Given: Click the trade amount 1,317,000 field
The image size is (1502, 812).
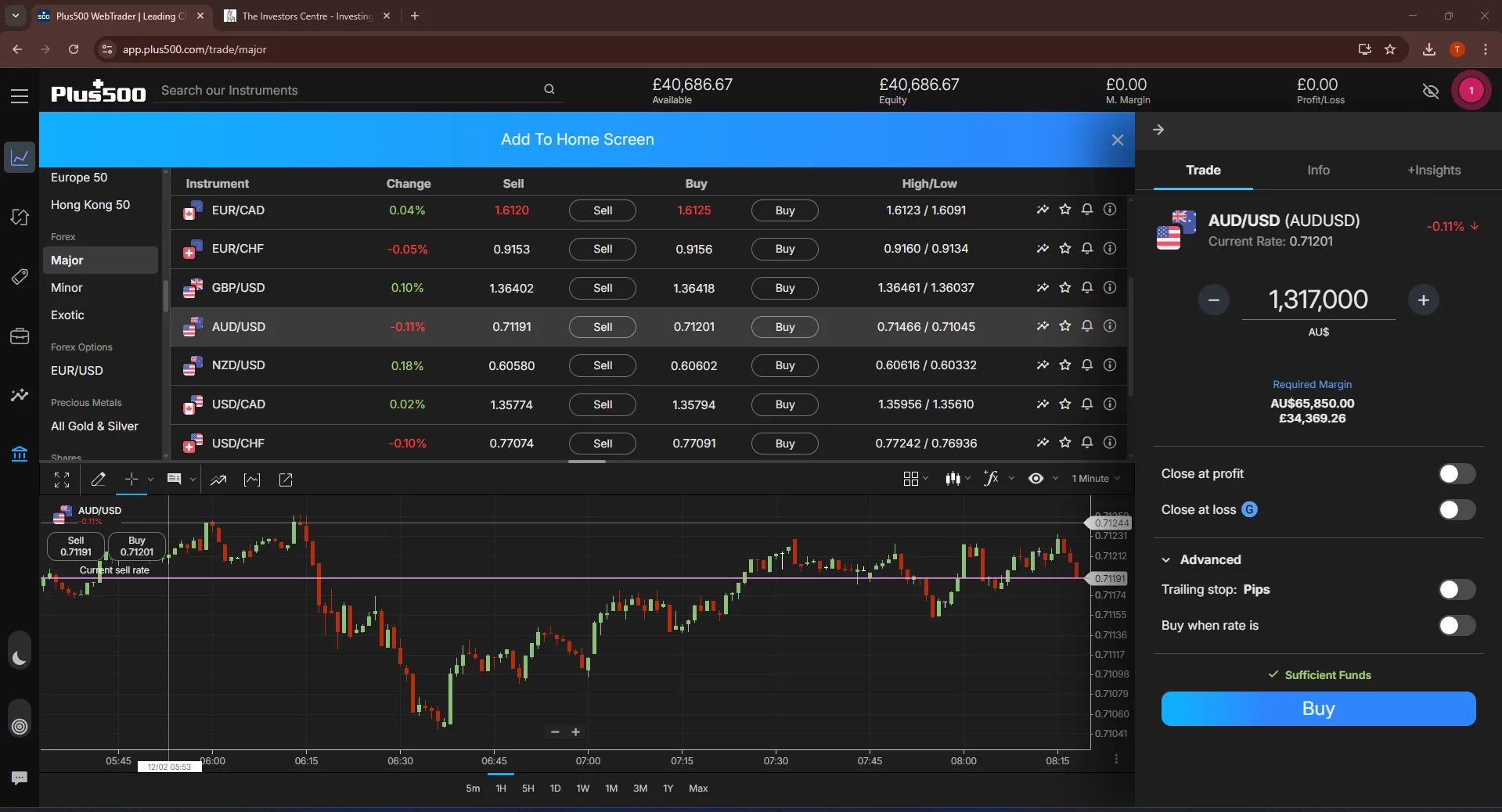Looking at the screenshot, I should (1318, 300).
